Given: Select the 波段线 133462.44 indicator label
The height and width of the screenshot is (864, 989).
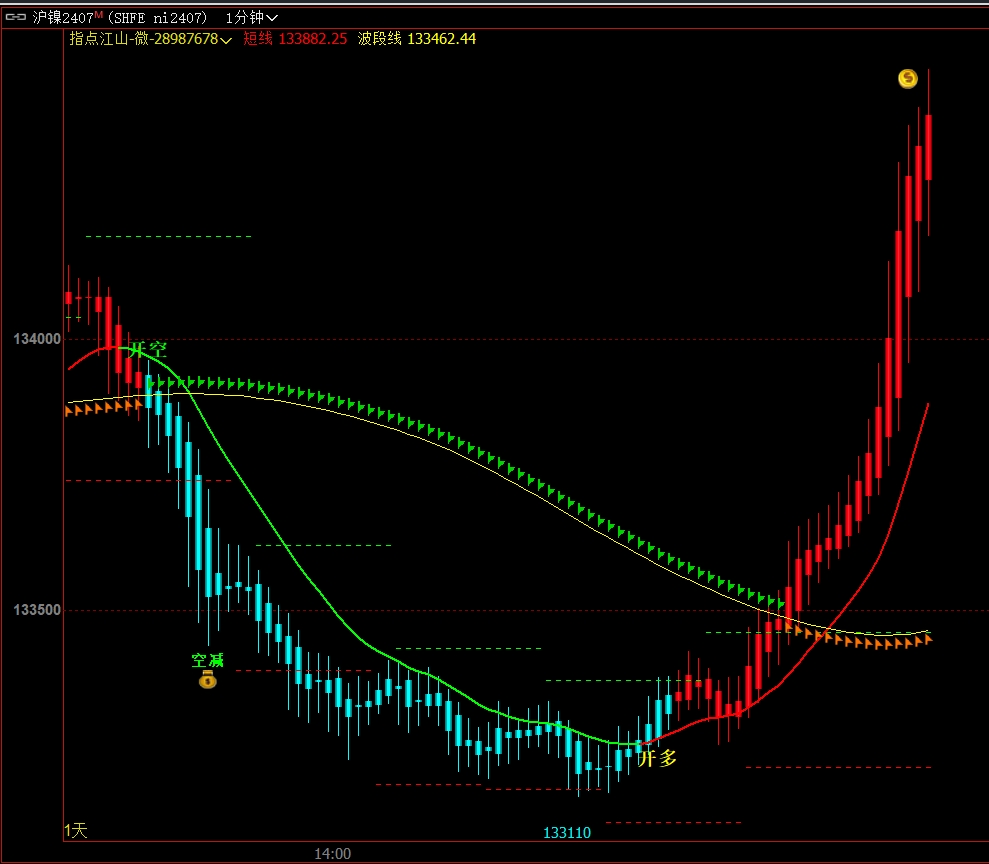Looking at the screenshot, I should click(417, 39).
